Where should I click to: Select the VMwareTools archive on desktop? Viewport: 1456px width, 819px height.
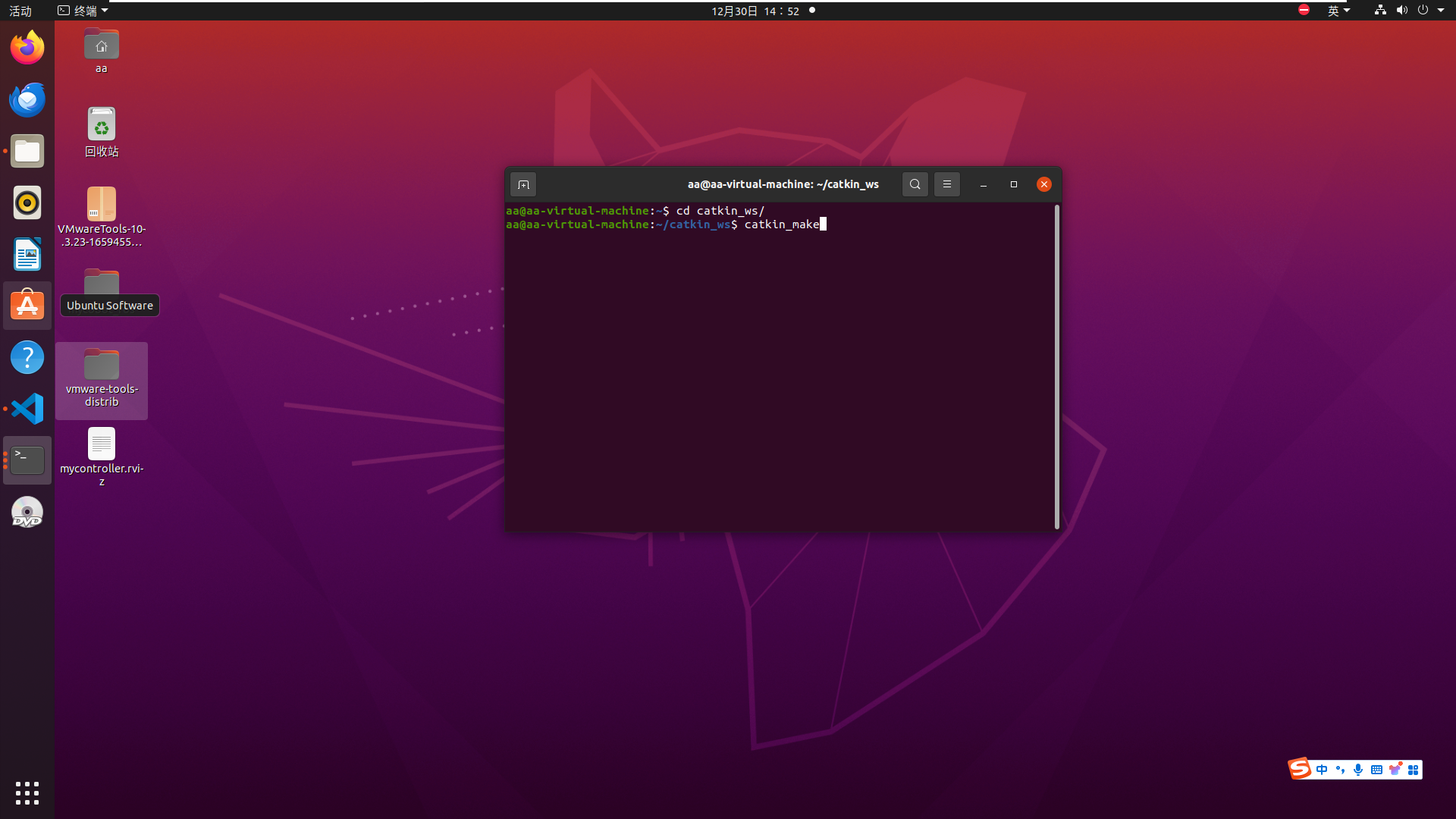pos(102,218)
